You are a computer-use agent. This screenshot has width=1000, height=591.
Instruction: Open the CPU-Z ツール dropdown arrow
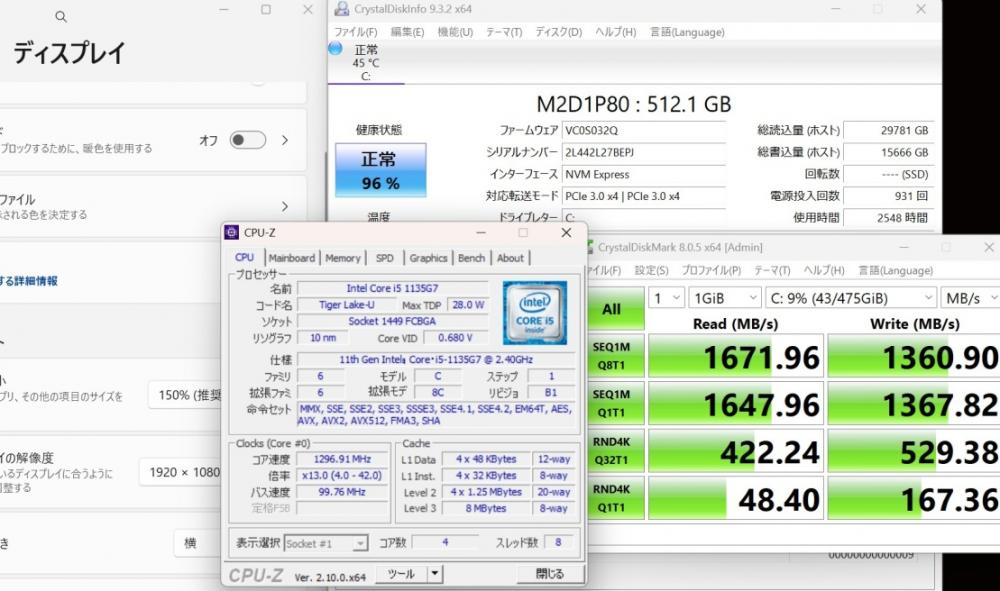[x=435, y=574]
